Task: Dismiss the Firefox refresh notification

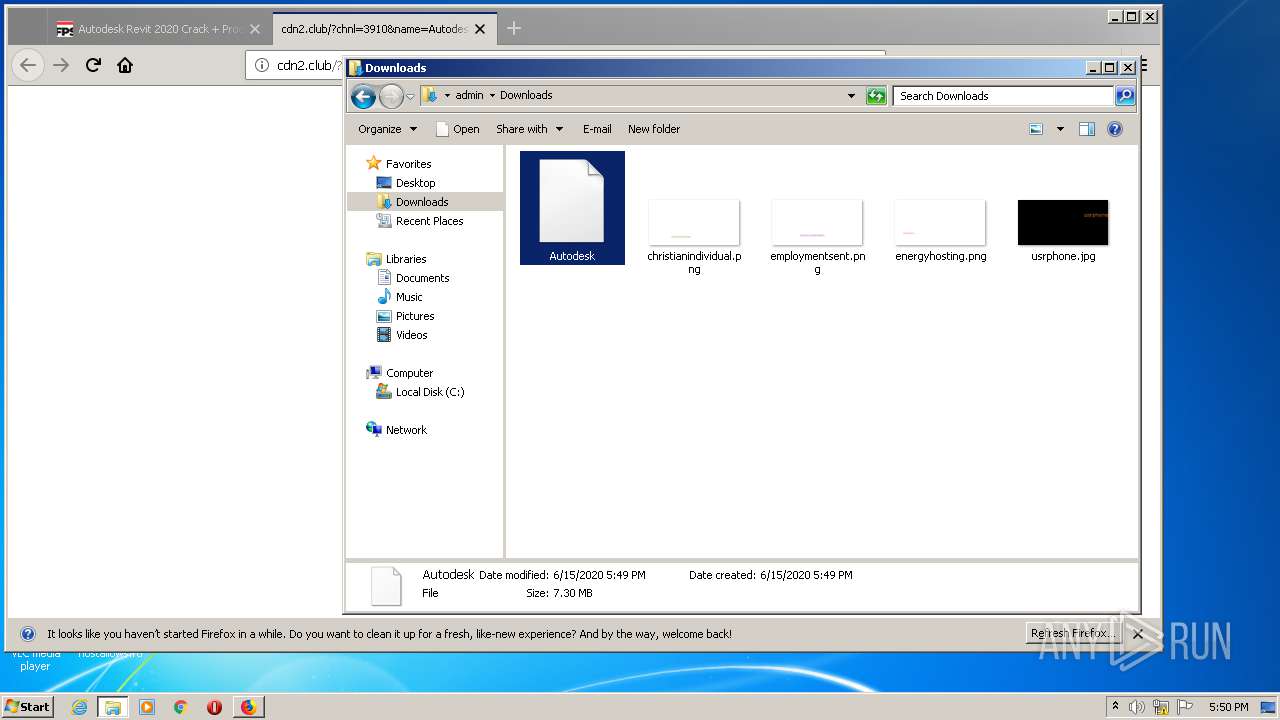Action: click(x=1138, y=634)
